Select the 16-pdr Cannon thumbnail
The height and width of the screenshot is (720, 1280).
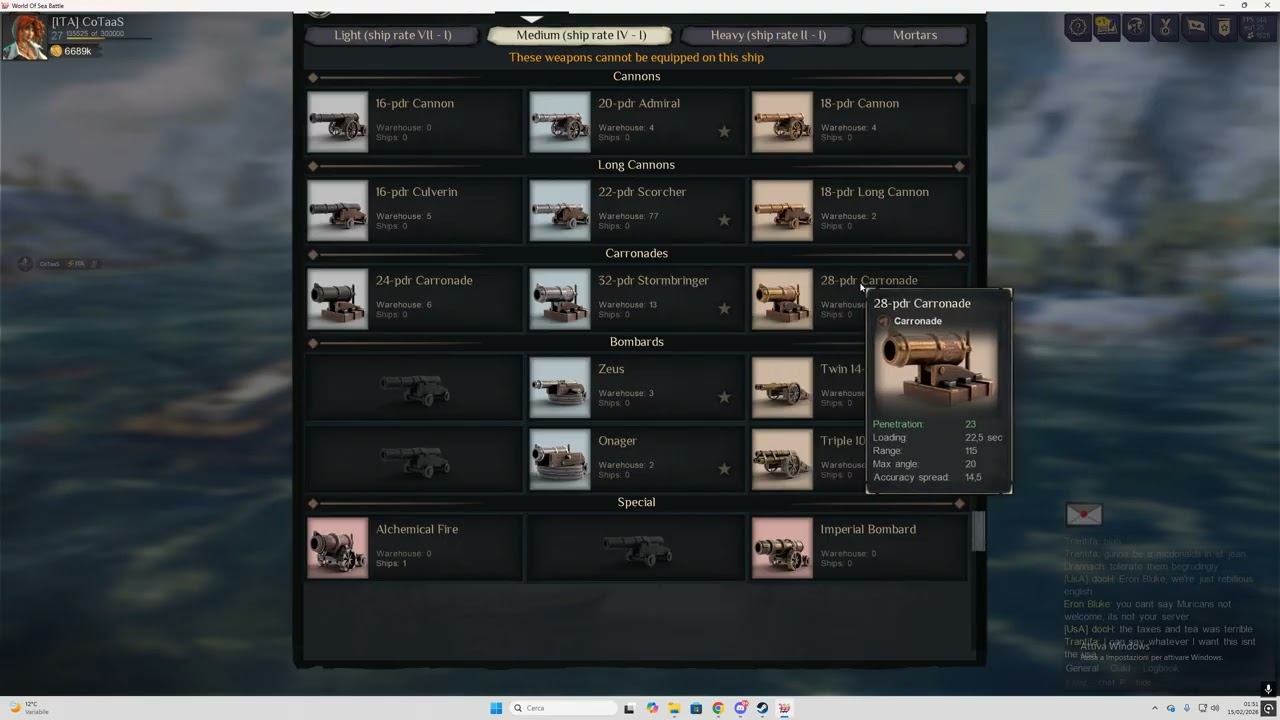(338, 122)
